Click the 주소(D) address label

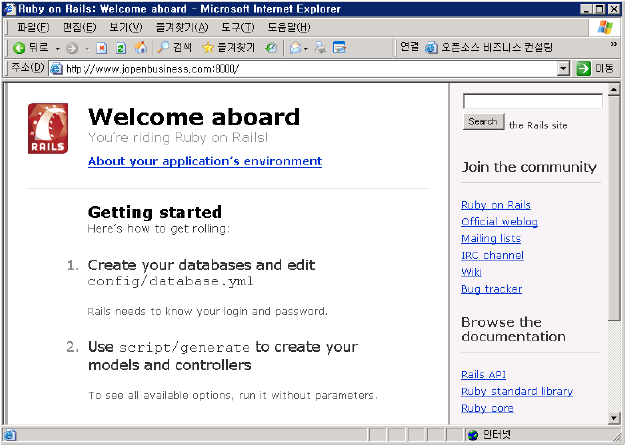click(27, 68)
